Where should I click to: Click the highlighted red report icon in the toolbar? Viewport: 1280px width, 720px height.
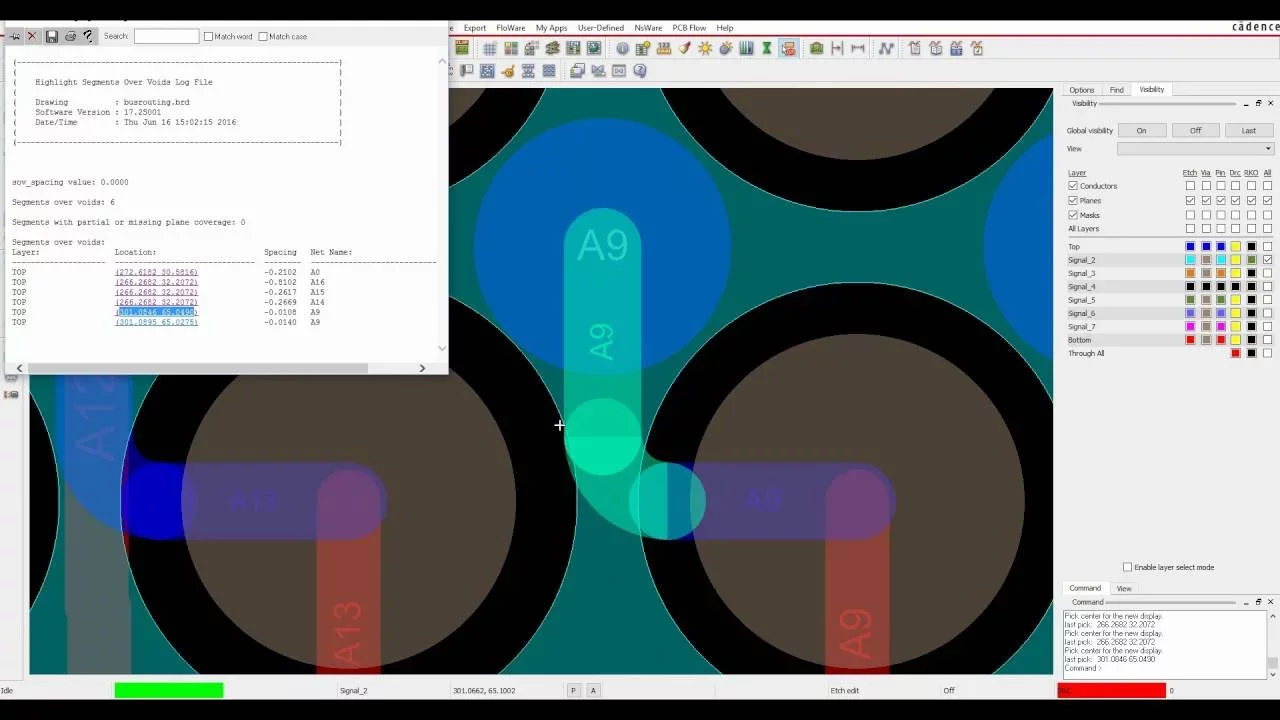point(788,48)
